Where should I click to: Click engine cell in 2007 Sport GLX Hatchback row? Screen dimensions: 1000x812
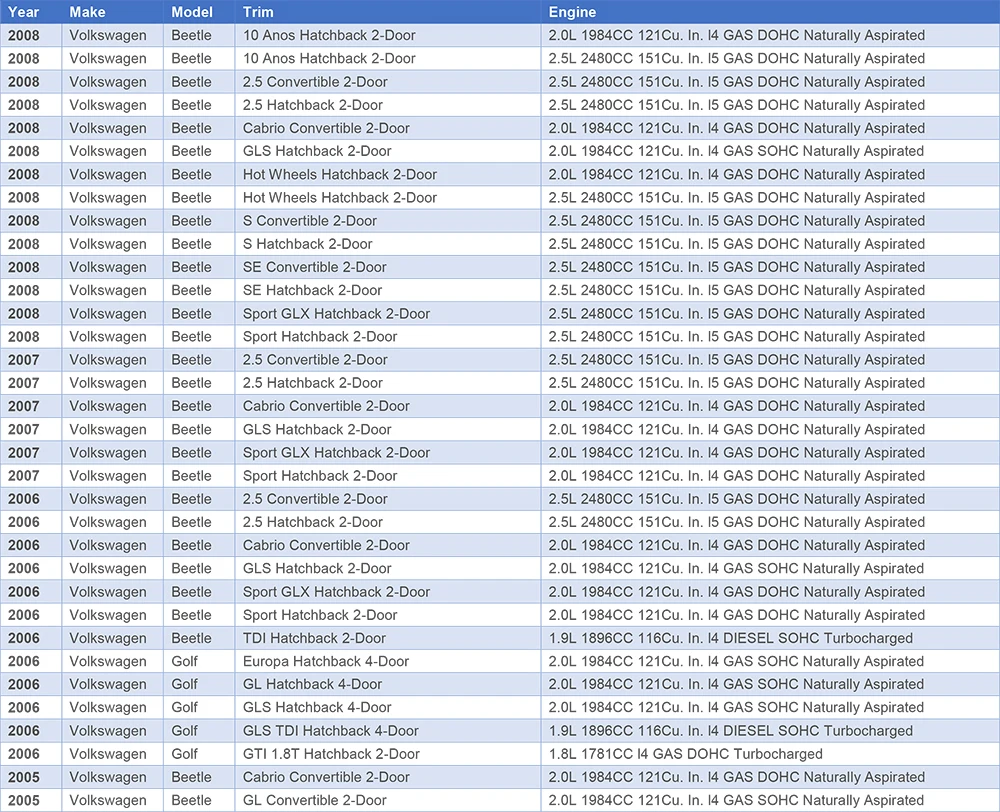[770, 452]
